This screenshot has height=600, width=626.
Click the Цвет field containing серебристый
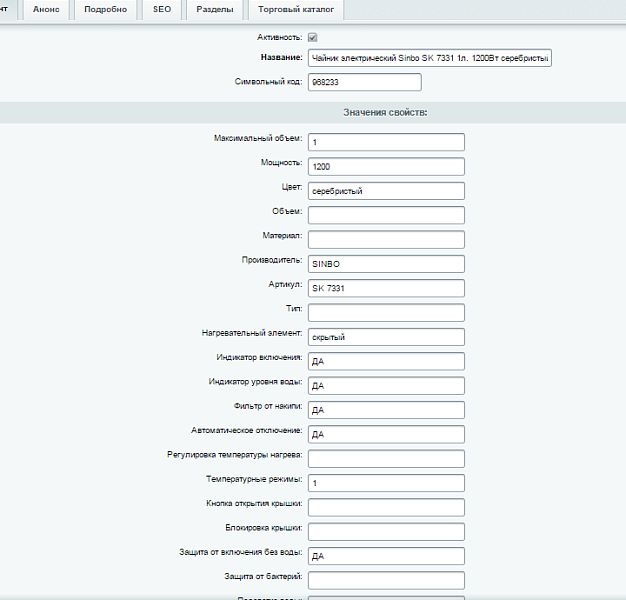386,190
